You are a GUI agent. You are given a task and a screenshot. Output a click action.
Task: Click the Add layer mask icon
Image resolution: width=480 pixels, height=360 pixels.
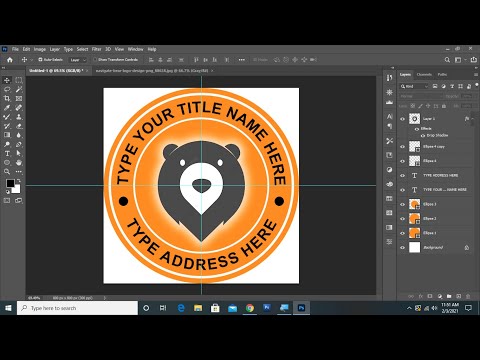pyautogui.click(x=430, y=296)
